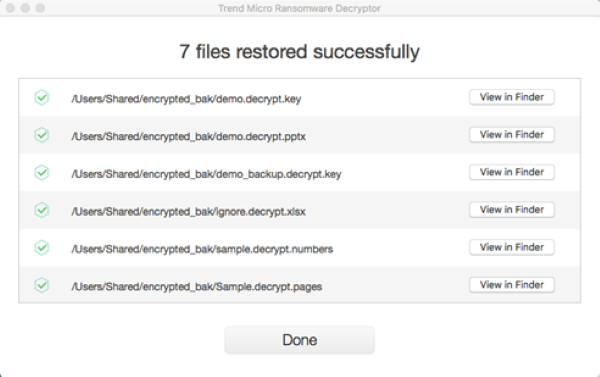This screenshot has width=600, height=377.
Task: Click the status icon beside Sample.decrypt.pages
Action: 42,285
